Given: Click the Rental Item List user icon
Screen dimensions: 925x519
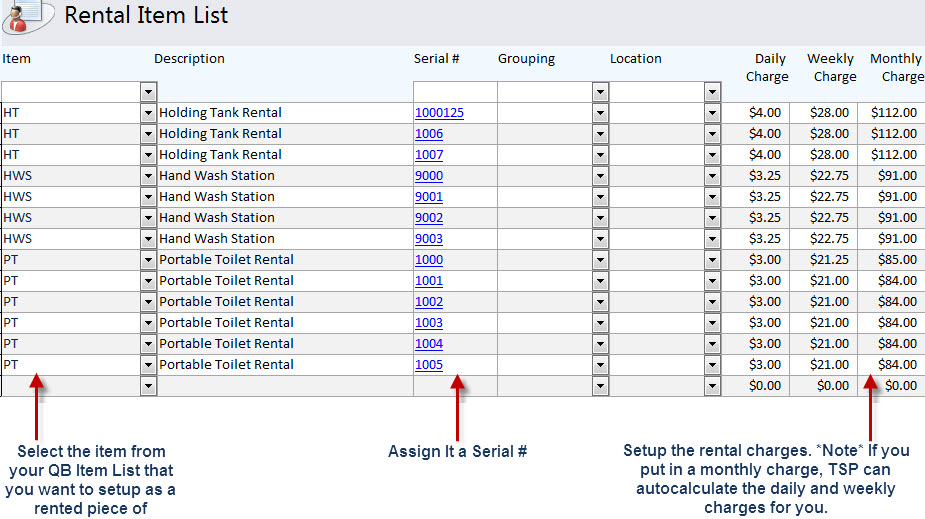Looking at the screenshot, I should 27,17.
